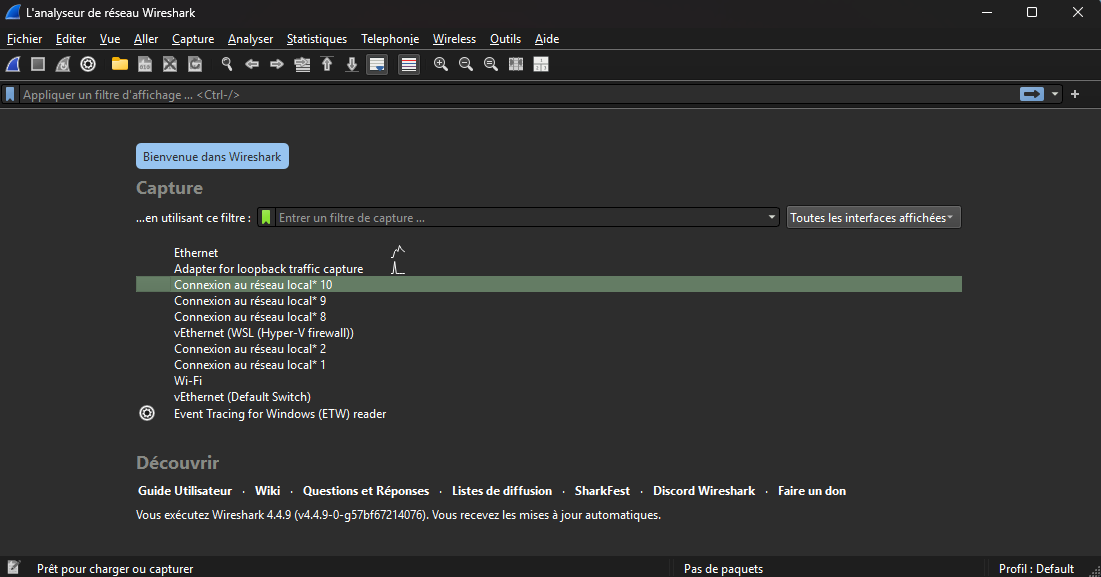Click into the display filter input field
Viewport: 1101px width, 577px height.
tap(500, 95)
